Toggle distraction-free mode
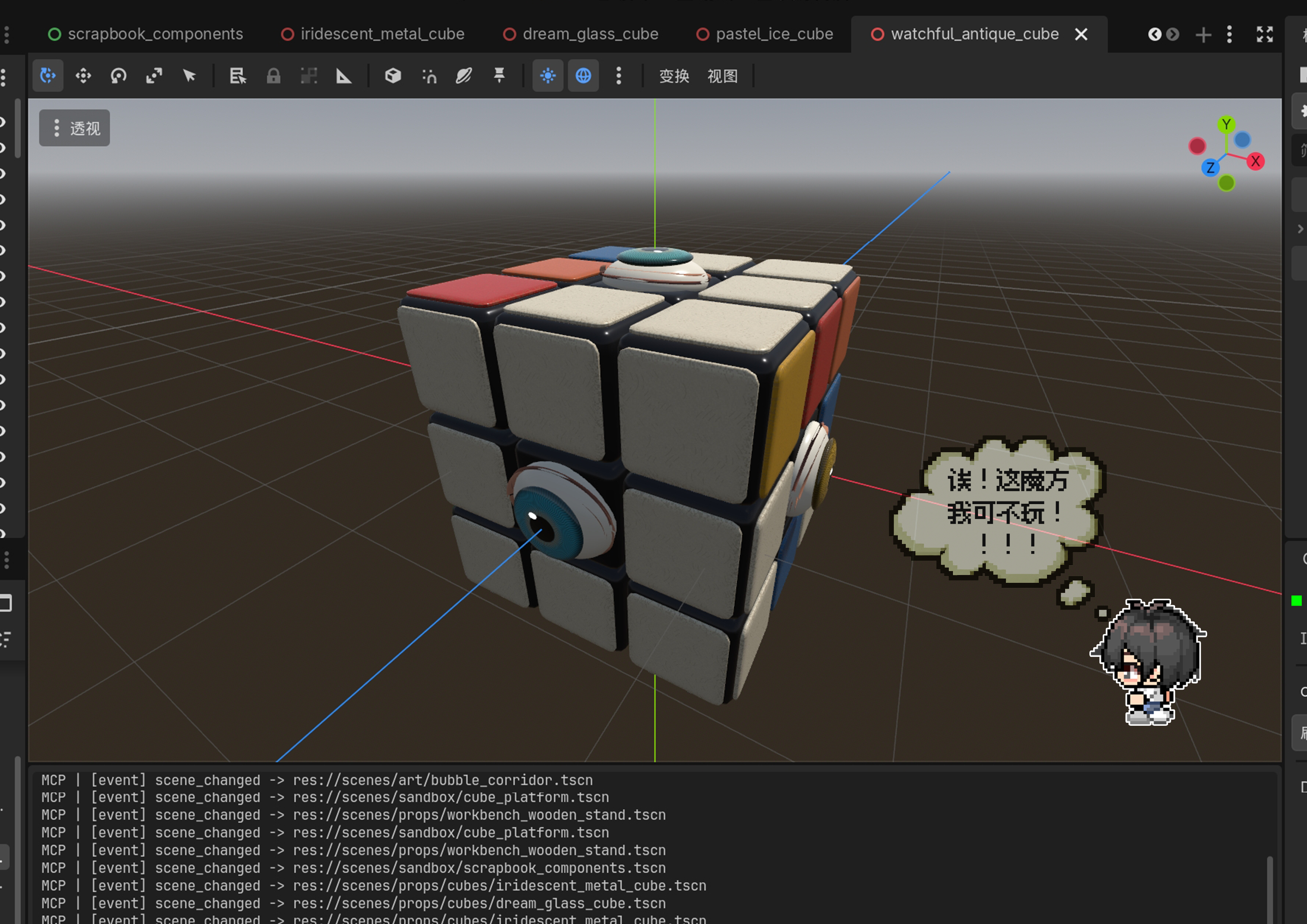The width and height of the screenshot is (1307, 924). coord(1264,35)
